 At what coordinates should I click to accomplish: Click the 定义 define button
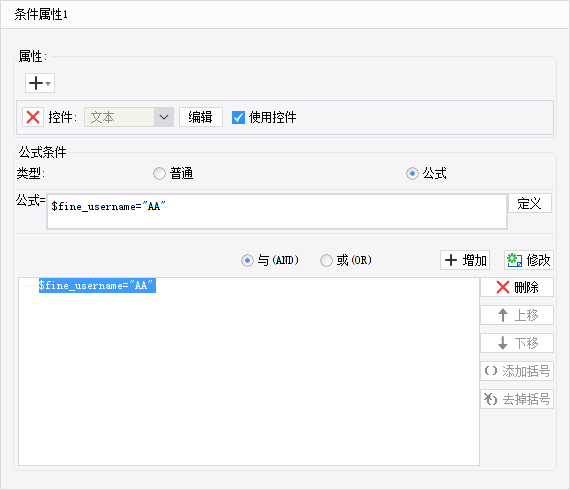click(530, 203)
